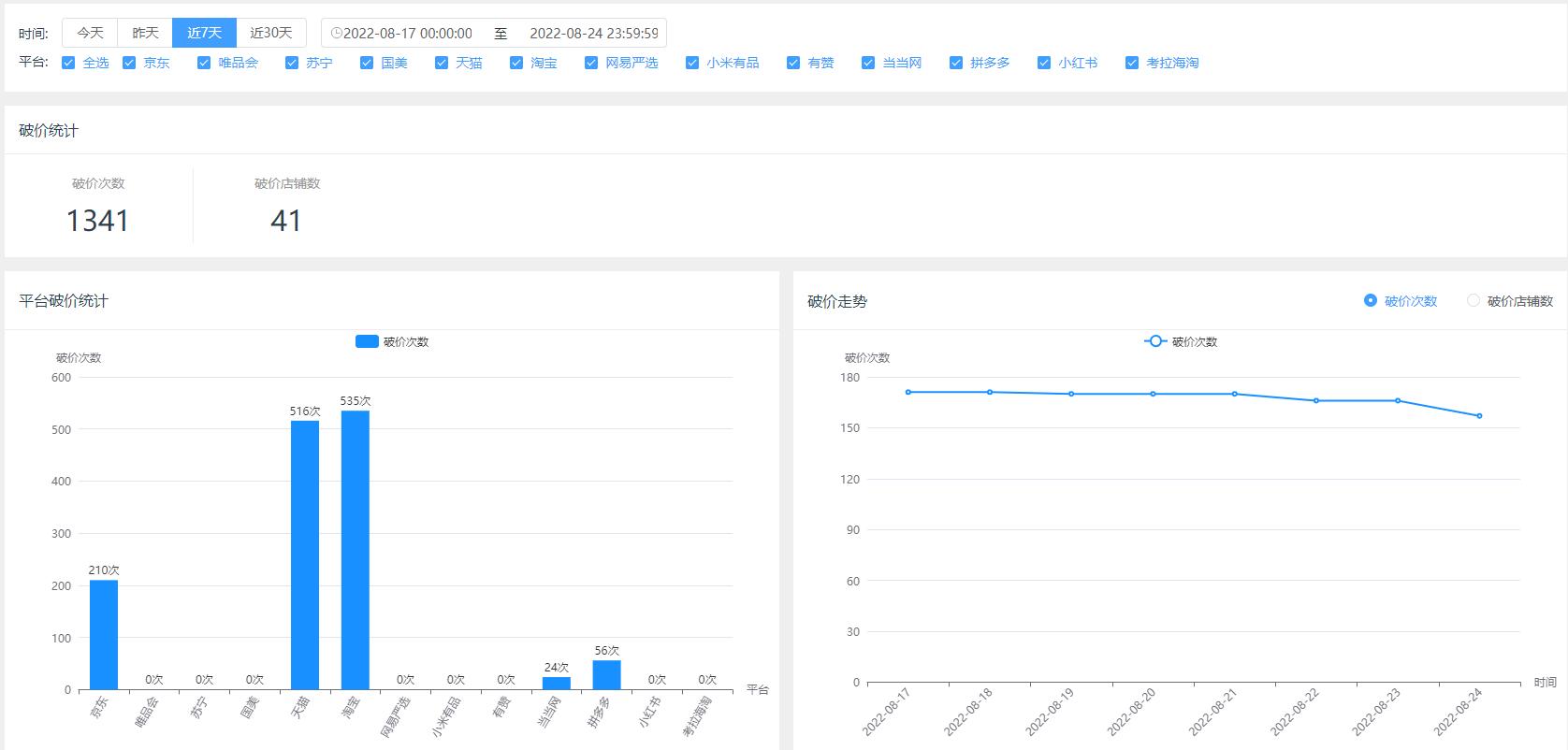Click the 2022-08-17 data point on line chart
The image size is (1568, 750).
[908, 392]
